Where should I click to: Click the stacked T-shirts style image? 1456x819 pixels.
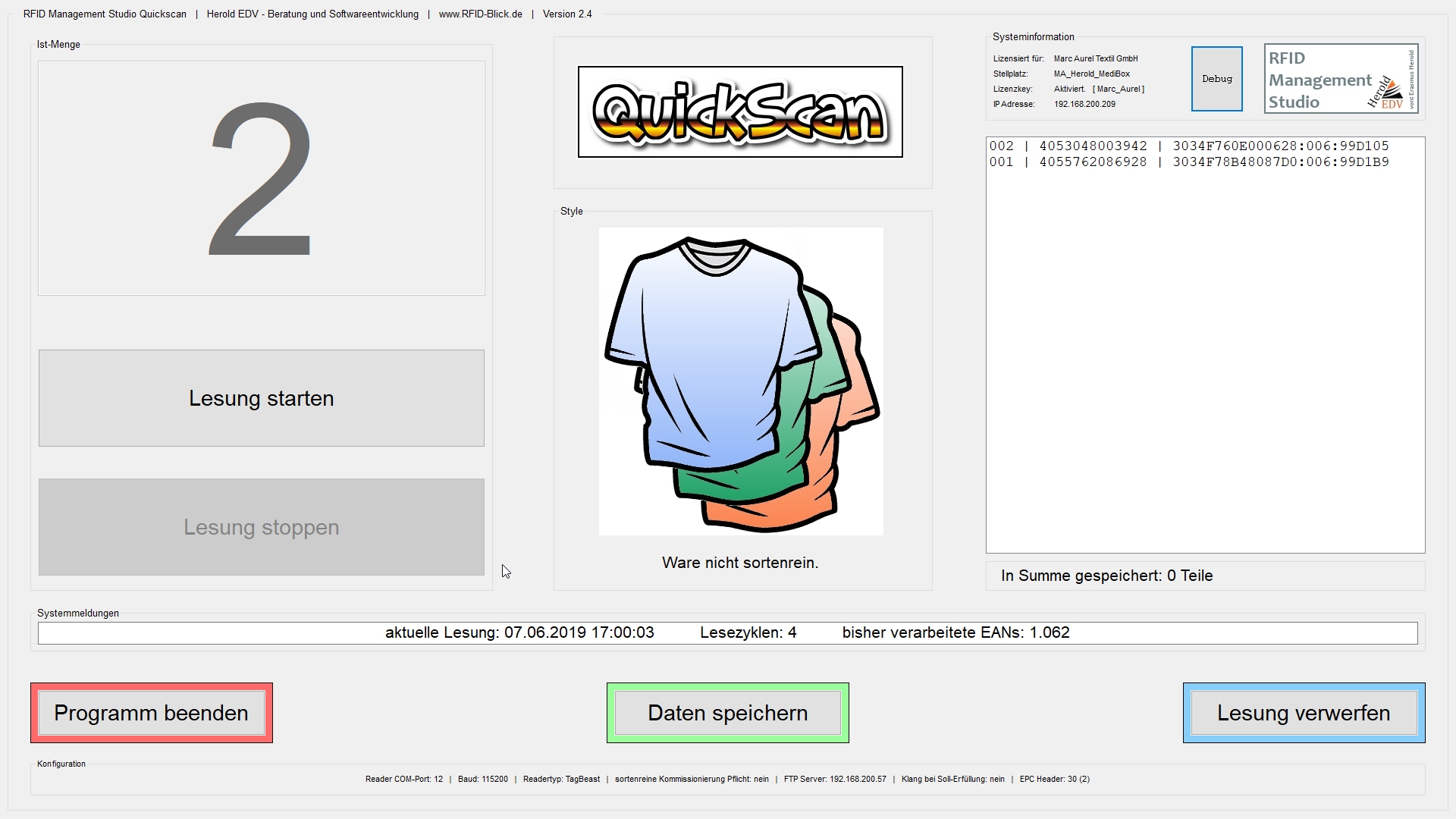point(741,381)
